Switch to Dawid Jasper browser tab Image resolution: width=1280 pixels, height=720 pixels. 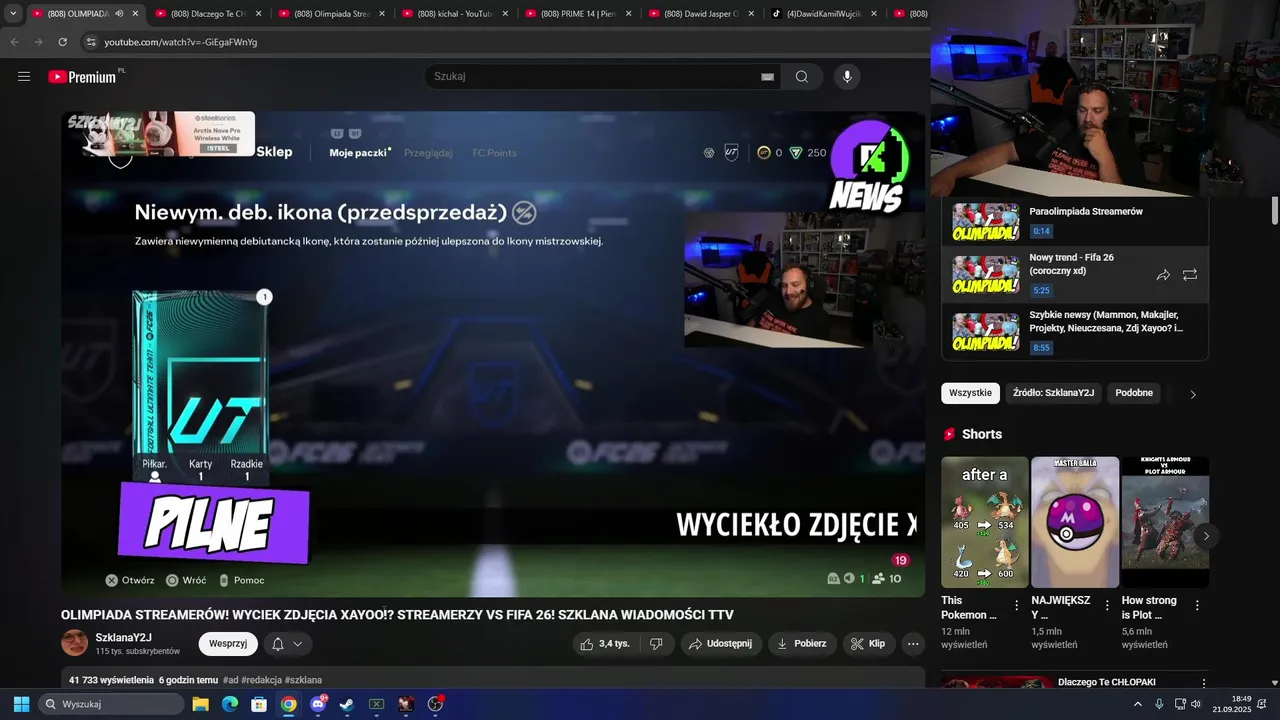700,14
